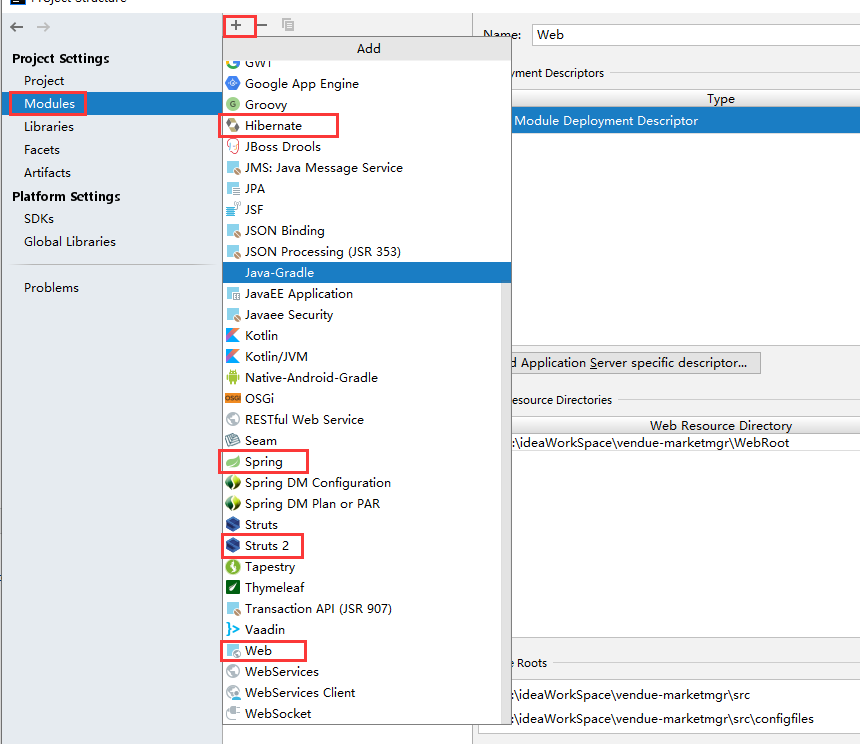The width and height of the screenshot is (860, 744).
Task: Click Application Server specific descriptor button
Action: click(636, 363)
